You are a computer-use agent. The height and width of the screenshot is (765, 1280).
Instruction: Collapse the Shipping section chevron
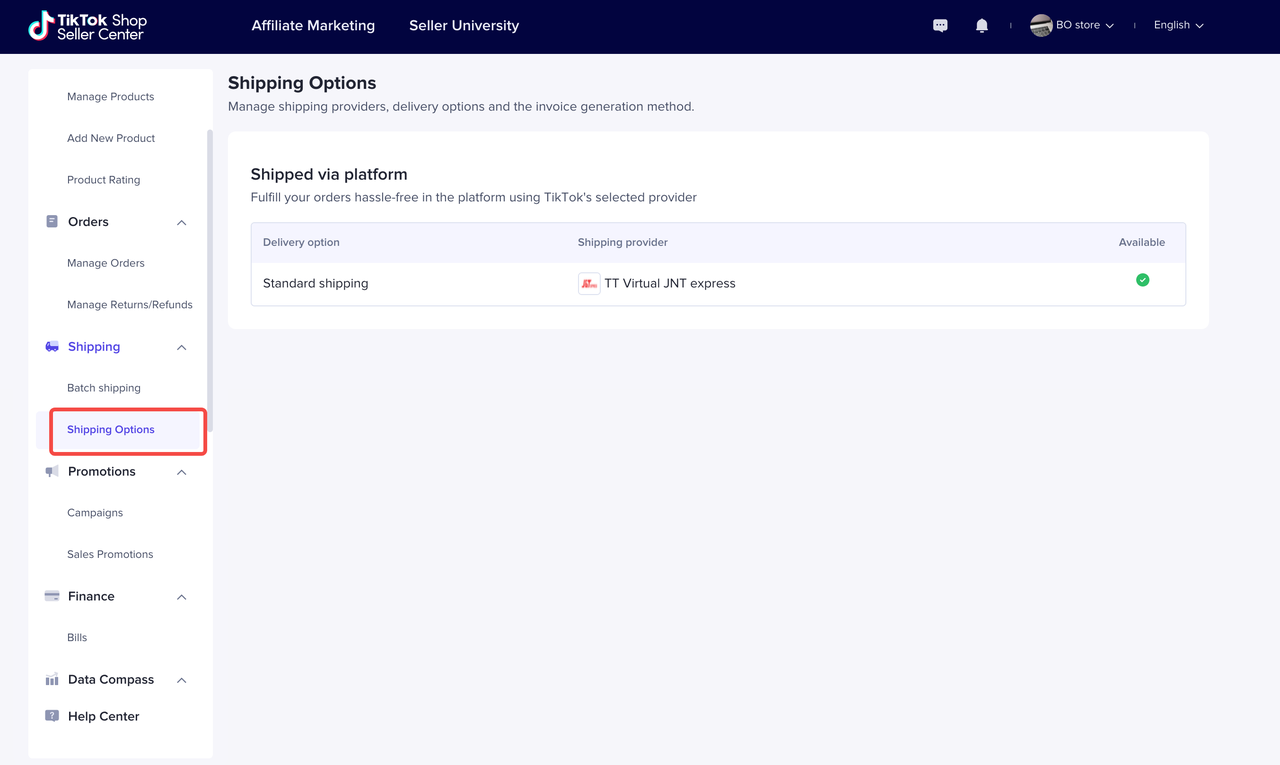click(x=181, y=348)
